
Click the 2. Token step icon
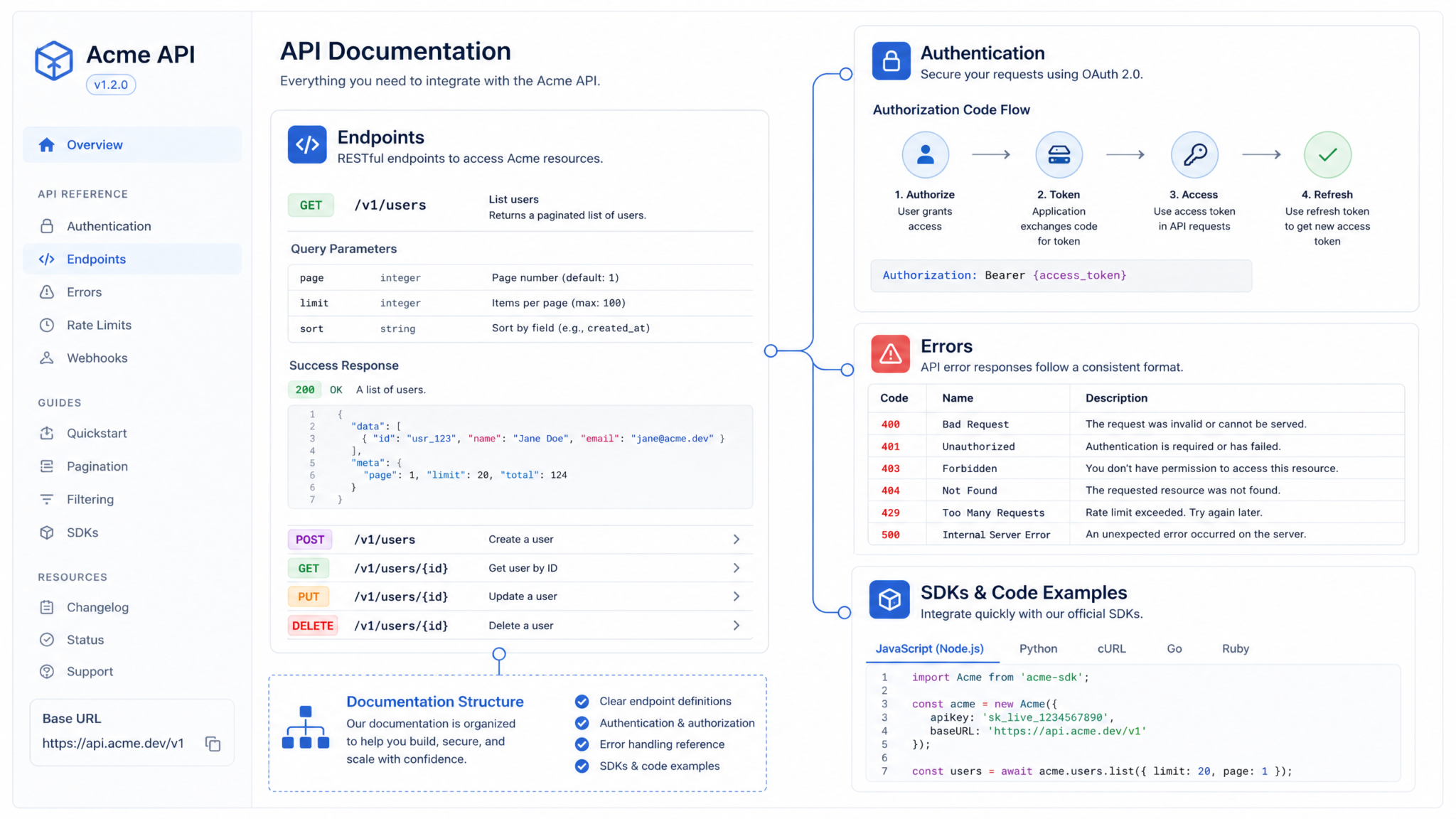coord(1059,154)
